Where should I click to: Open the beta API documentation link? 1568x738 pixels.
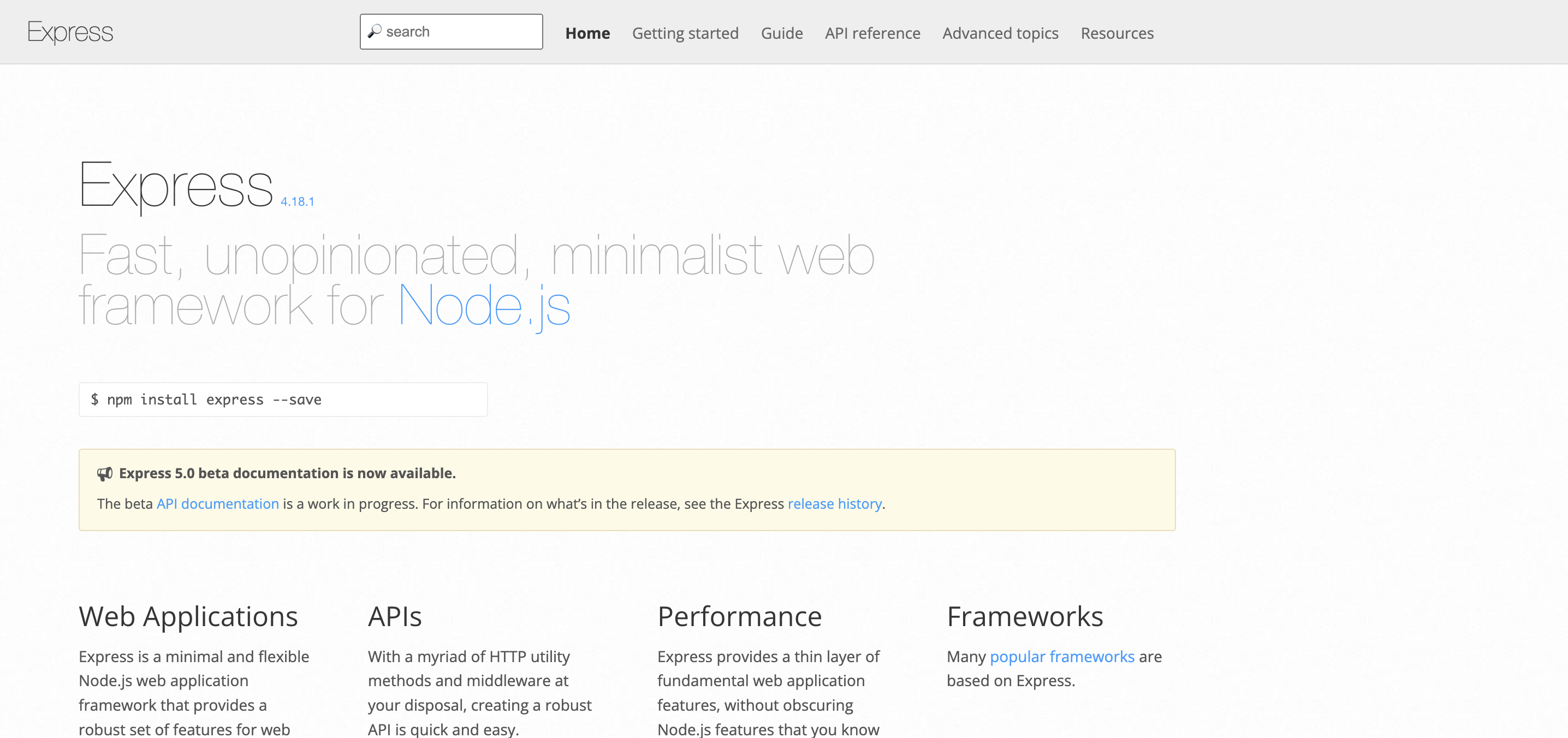pyautogui.click(x=217, y=504)
